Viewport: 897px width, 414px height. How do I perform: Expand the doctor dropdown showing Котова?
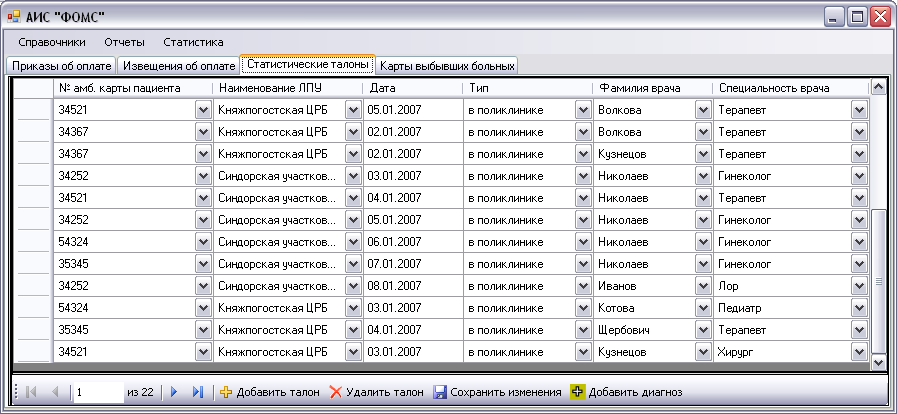pyautogui.click(x=702, y=308)
